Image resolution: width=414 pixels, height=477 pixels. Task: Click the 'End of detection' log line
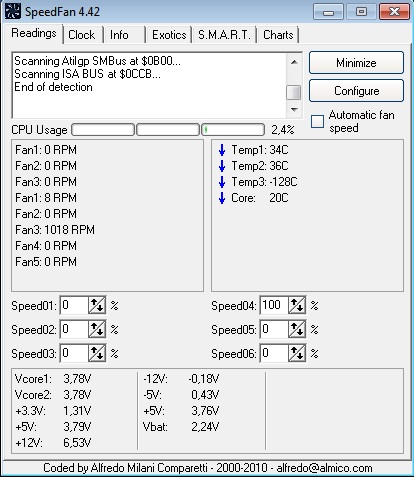(x=53, y=87)
